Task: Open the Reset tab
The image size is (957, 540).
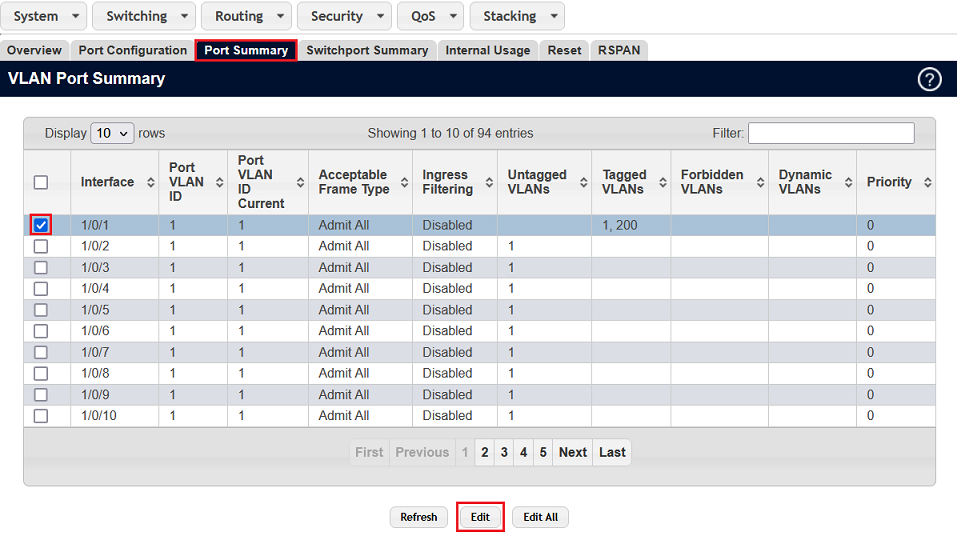Action: tap(565, 50)
